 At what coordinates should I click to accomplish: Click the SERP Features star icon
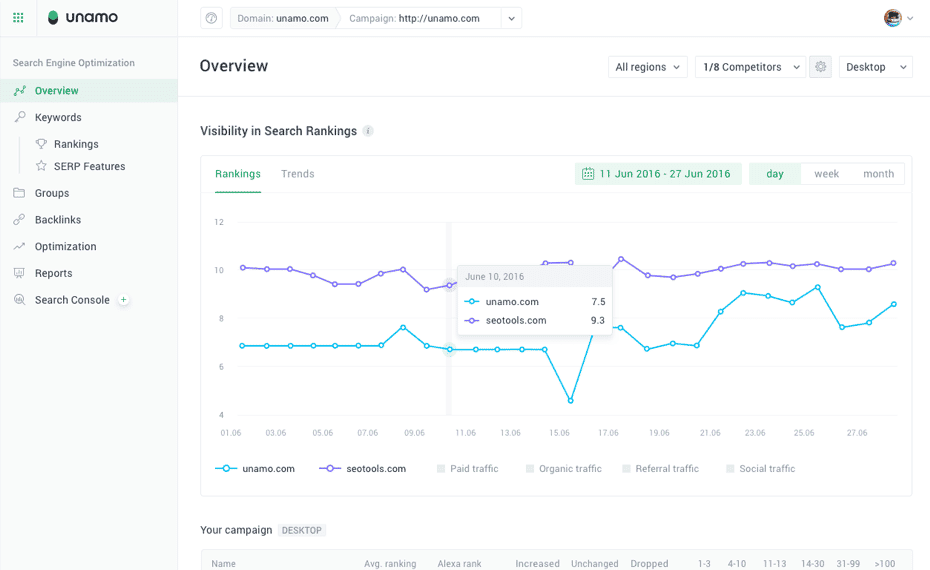41,166
